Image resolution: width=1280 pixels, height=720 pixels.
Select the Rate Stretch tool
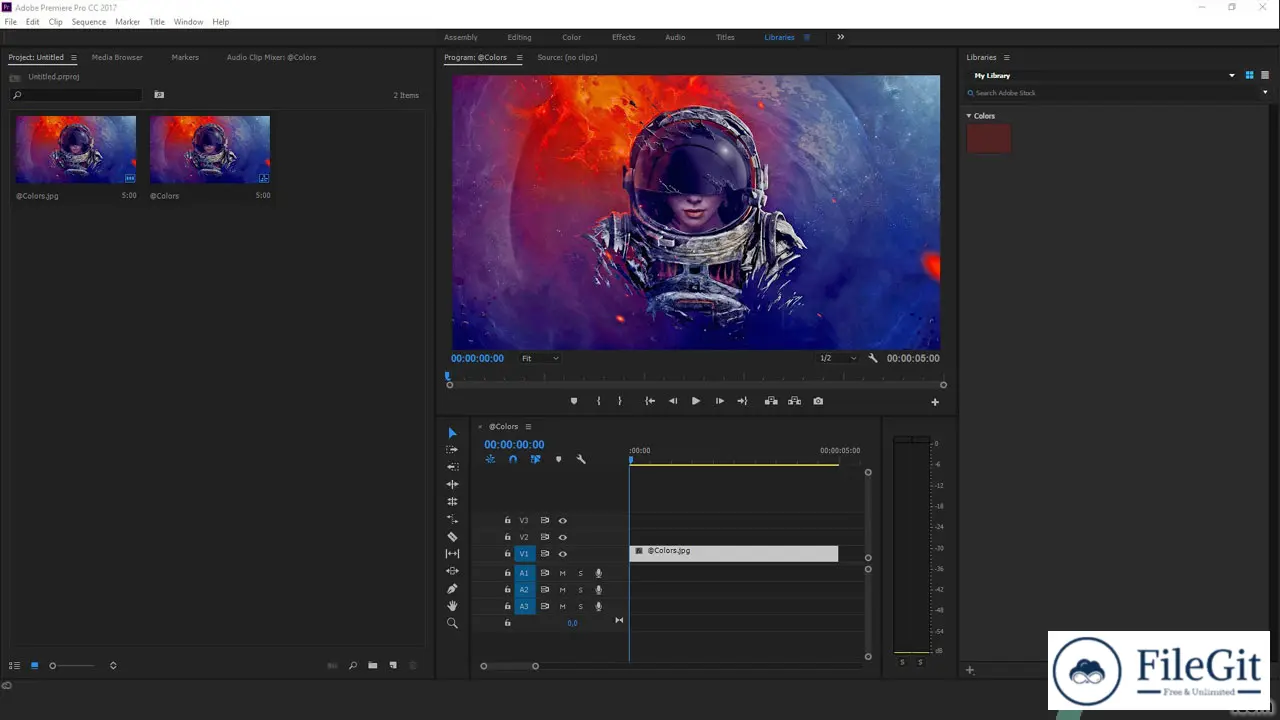(x=452, y=519)
